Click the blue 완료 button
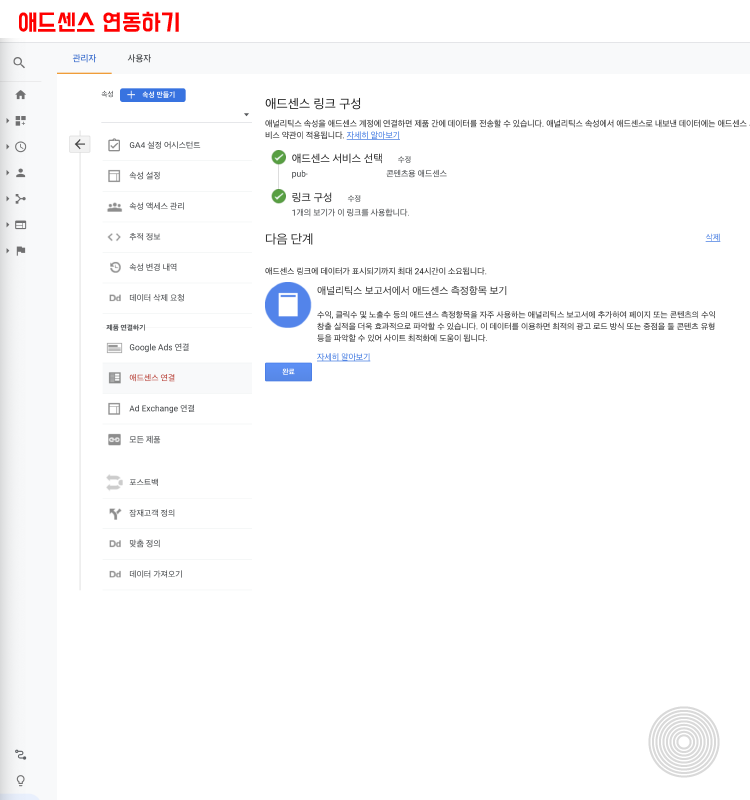Image resolution: width=750 pixels, height=800 pixels. (288, 372)
